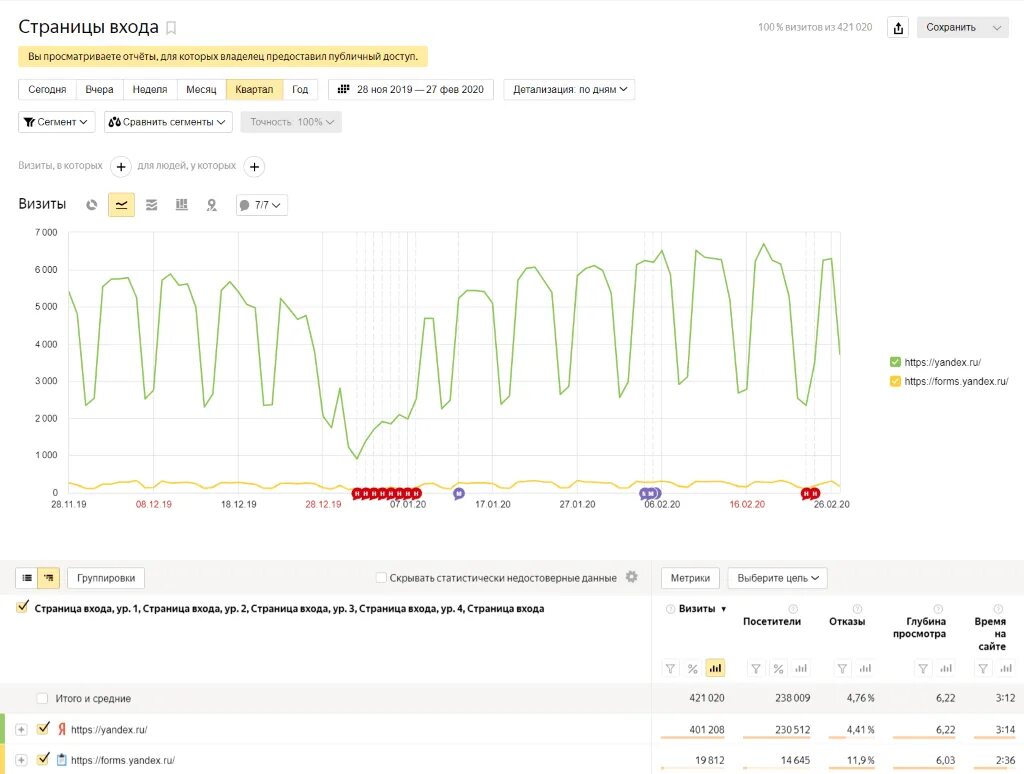Open the Детализация: по дням dropdown
Image resolution: width=1024 pixels, height=774 pixels.
tap(569, 89)
